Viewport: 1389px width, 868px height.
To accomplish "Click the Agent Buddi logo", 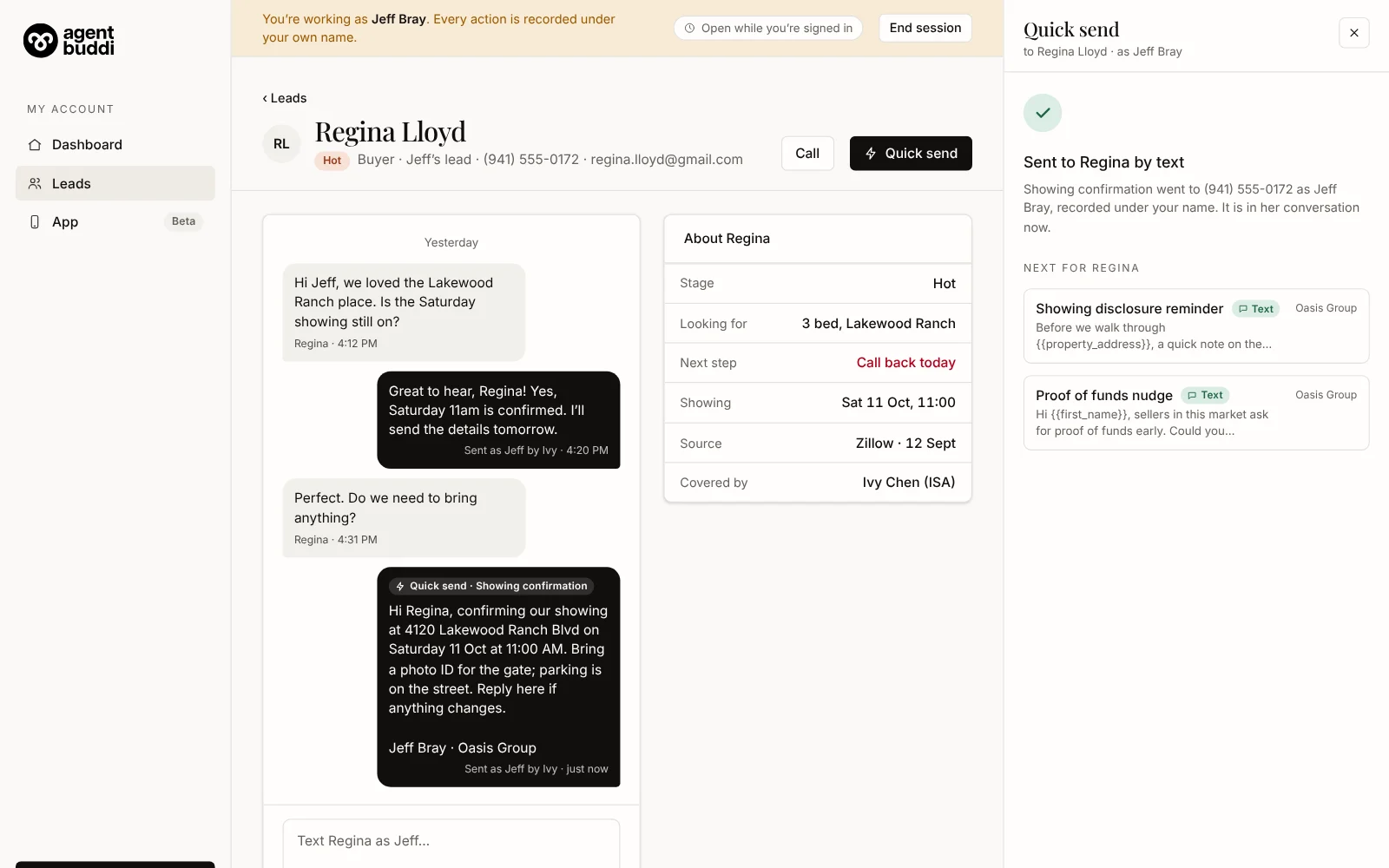I will point(69,40).
